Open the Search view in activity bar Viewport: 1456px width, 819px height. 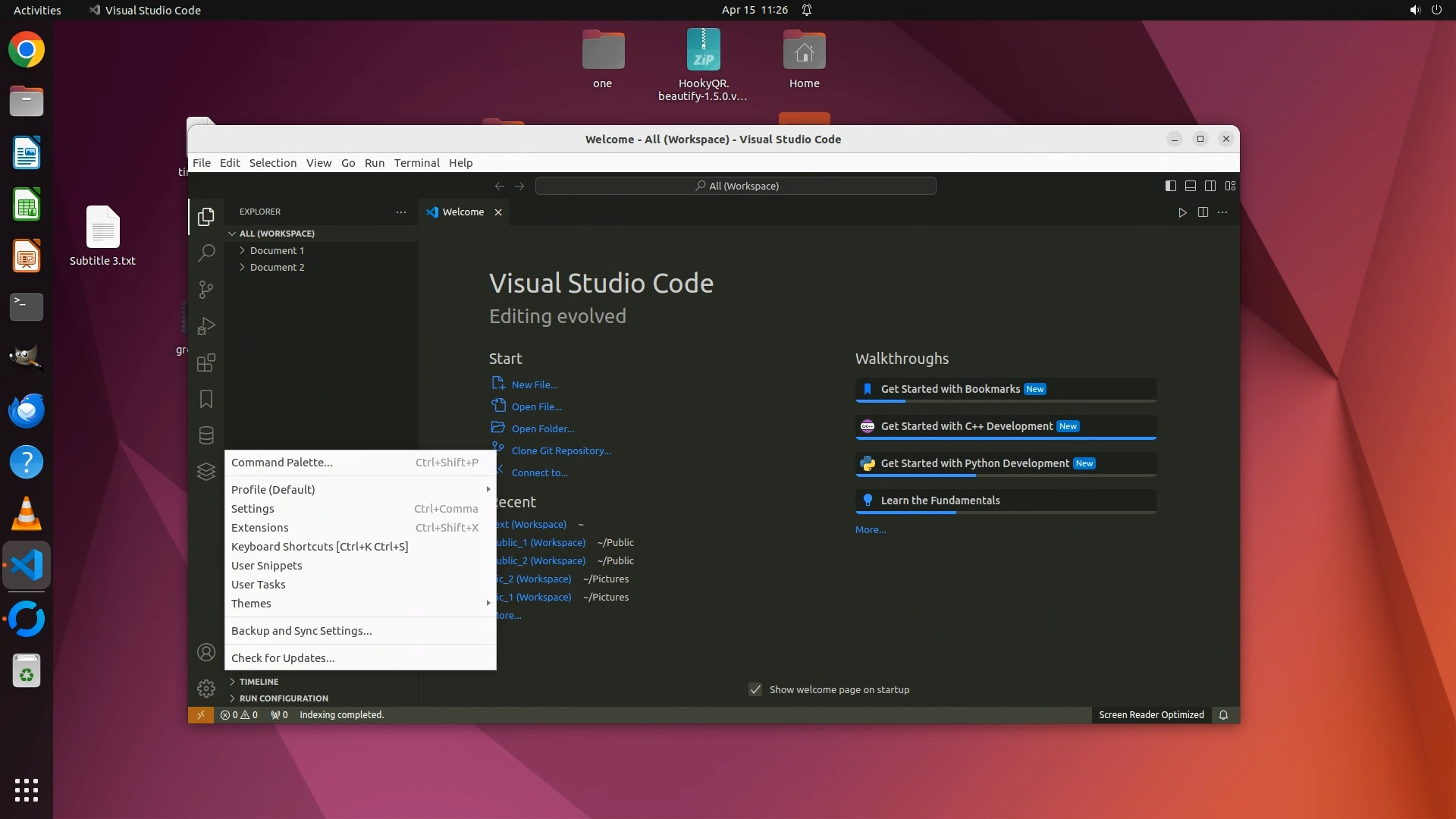(x=206, y=253)
